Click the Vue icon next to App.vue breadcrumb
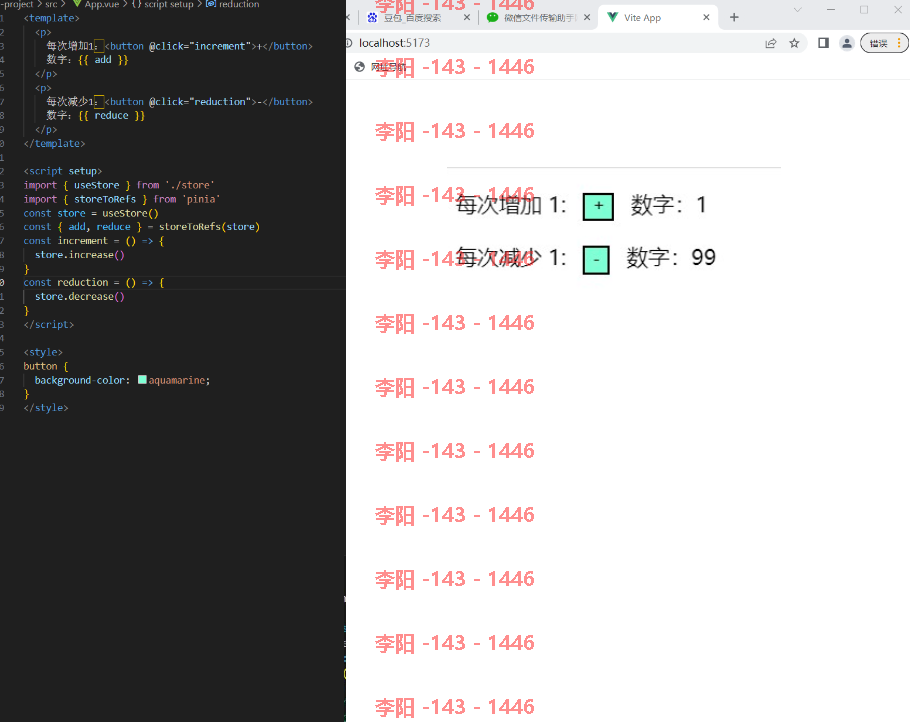The height and width of the screenshot is (722, 910). pos(77,4)
